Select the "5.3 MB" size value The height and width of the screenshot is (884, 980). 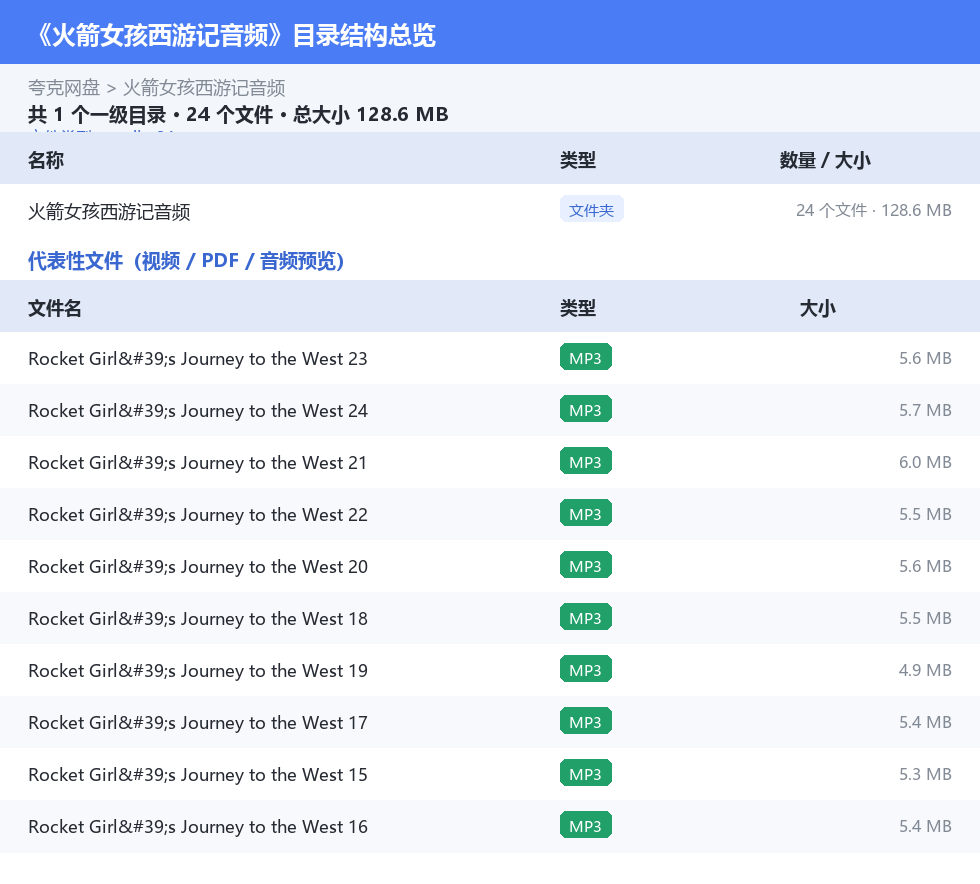click(x=925, y=773)
